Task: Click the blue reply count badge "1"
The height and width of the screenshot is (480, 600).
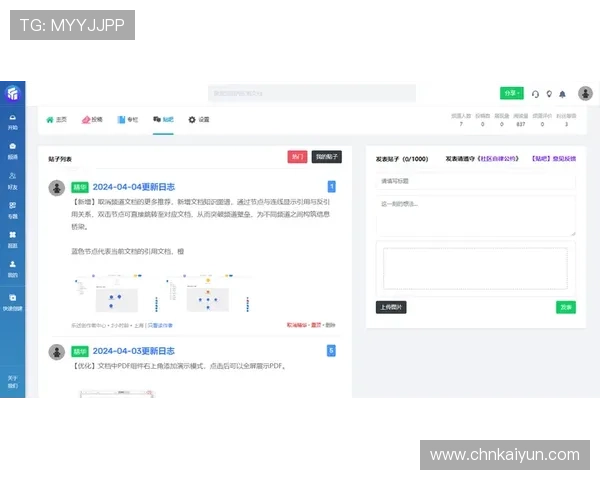Action: pyautogui.click(x=332, y=186)
